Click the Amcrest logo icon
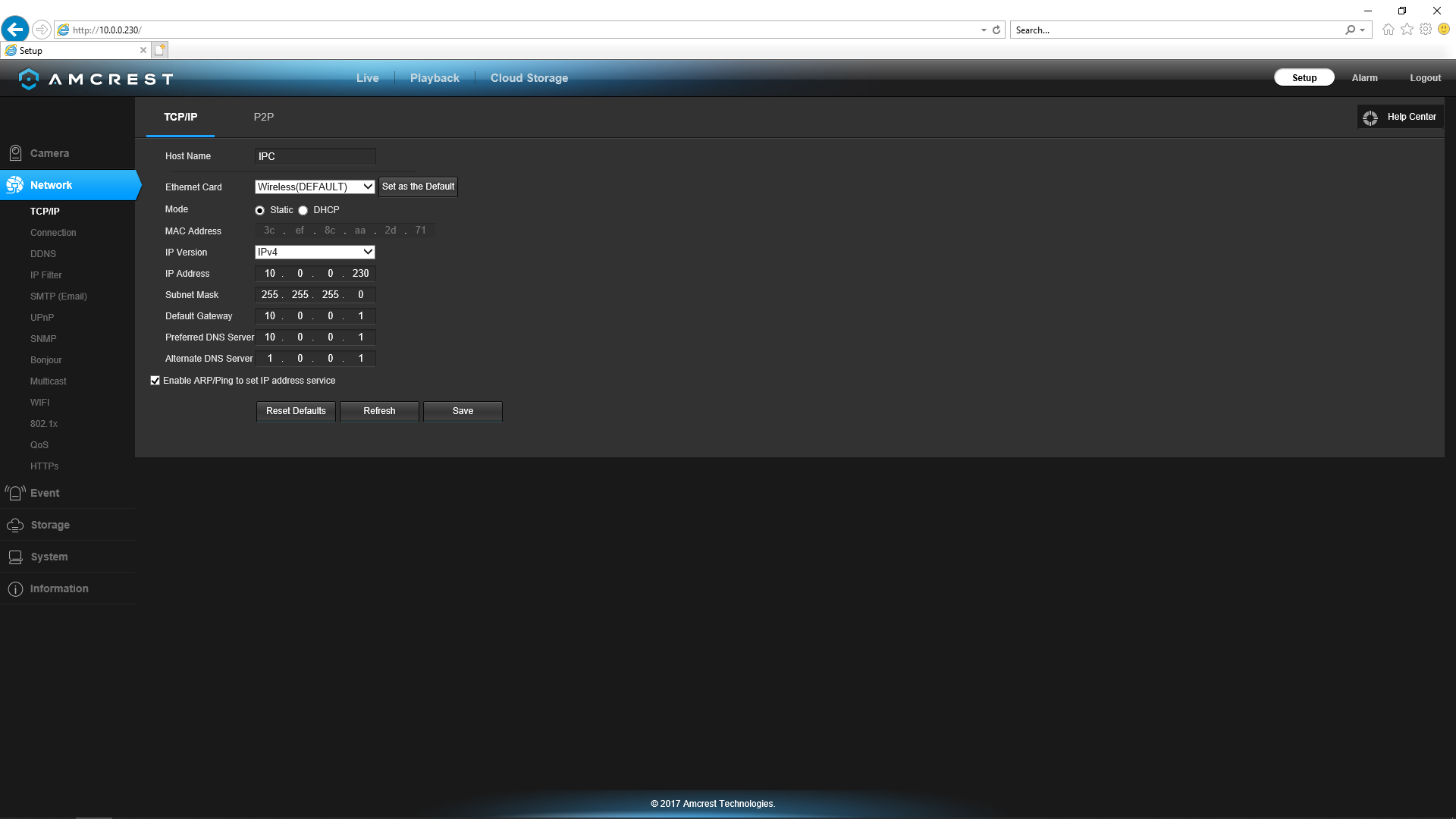The width and height of the screenshot is (1456, 819). (29, 79)
